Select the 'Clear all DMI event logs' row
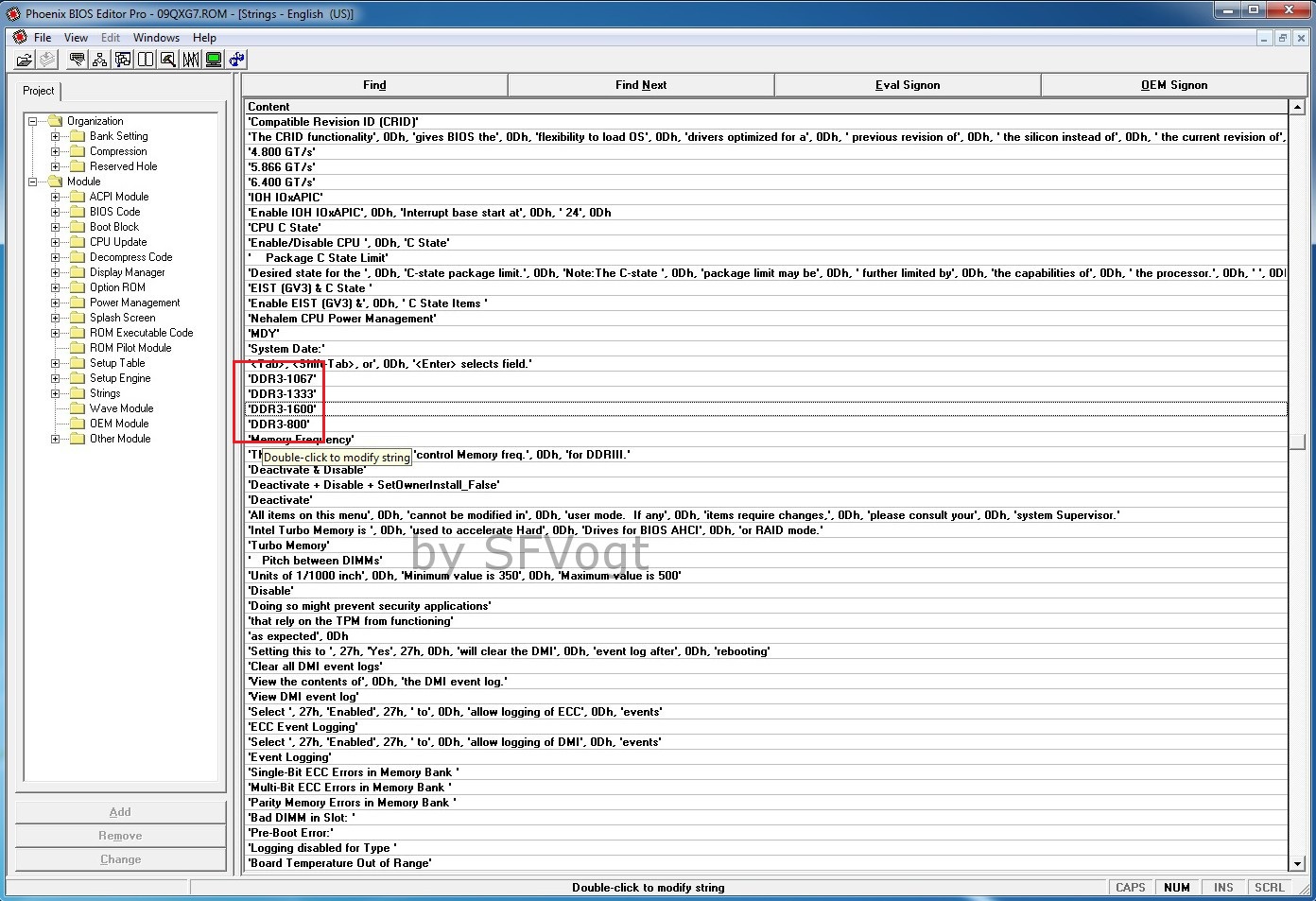This screenshot has height=901, width=1316. point(766,667)
